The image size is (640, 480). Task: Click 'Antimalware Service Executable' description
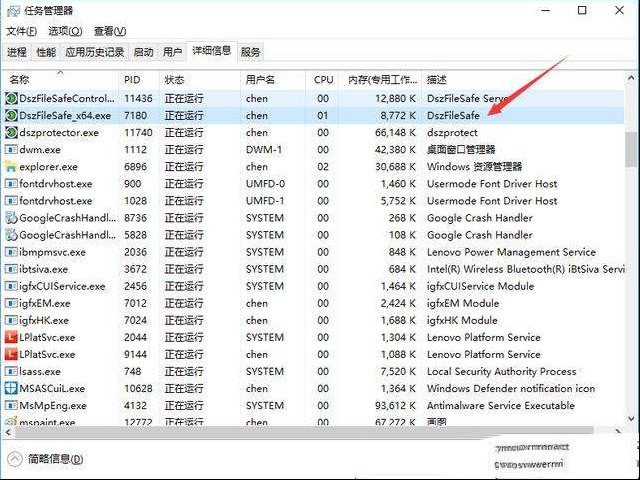[x=500, y=406]
